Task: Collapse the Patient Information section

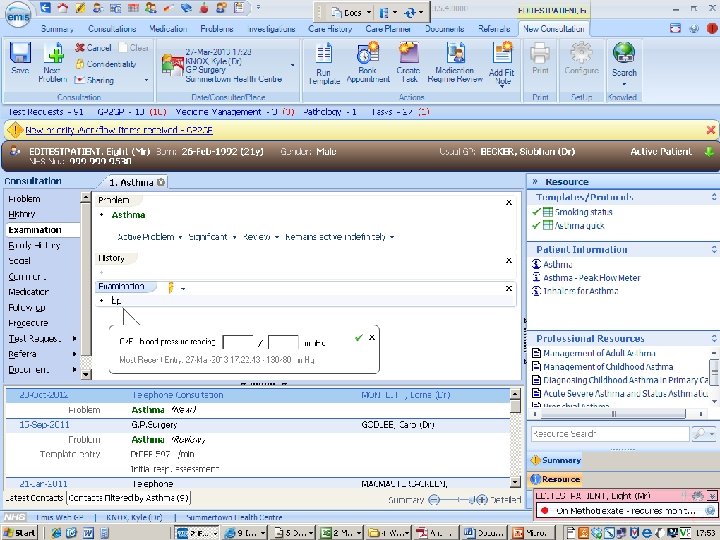Action: coord(714,249)
